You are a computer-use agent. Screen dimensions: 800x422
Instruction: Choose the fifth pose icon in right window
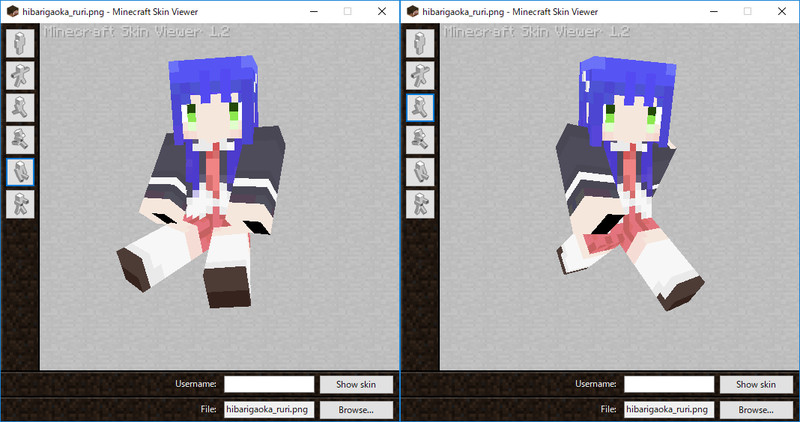tap(420, 171)
